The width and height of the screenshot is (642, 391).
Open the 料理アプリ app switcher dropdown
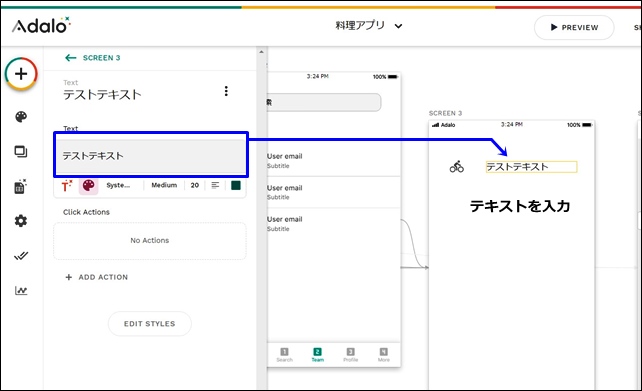[x=368, y=26]
